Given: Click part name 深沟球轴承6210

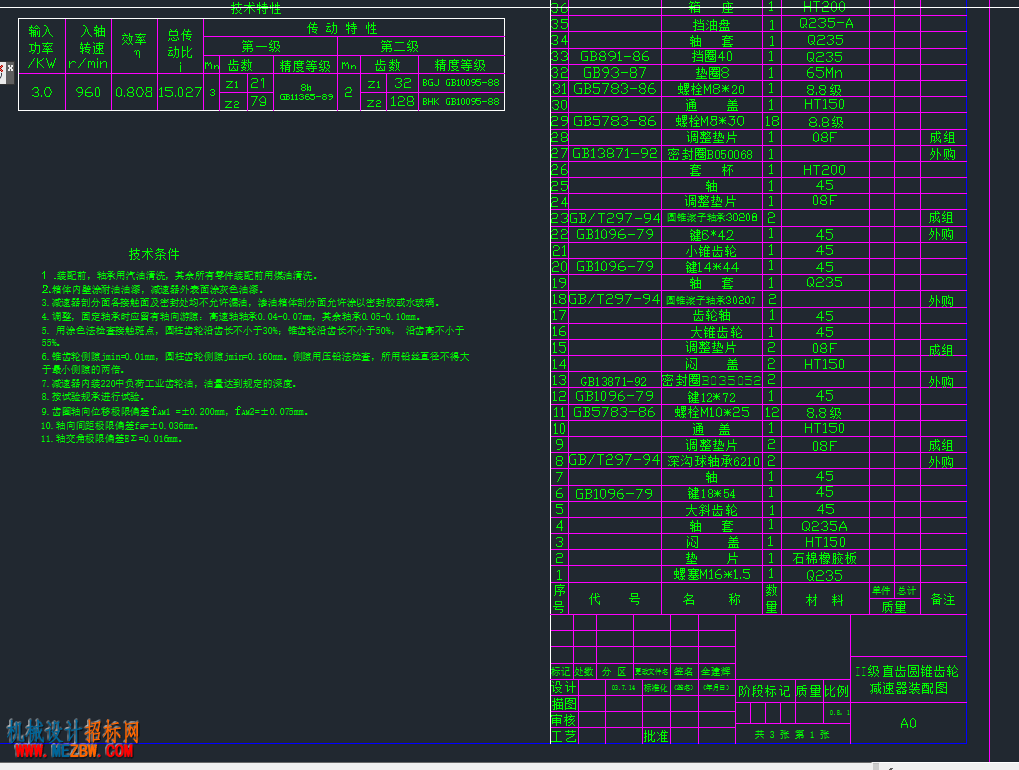Looking at the screenshot, I should click(713, 461).
